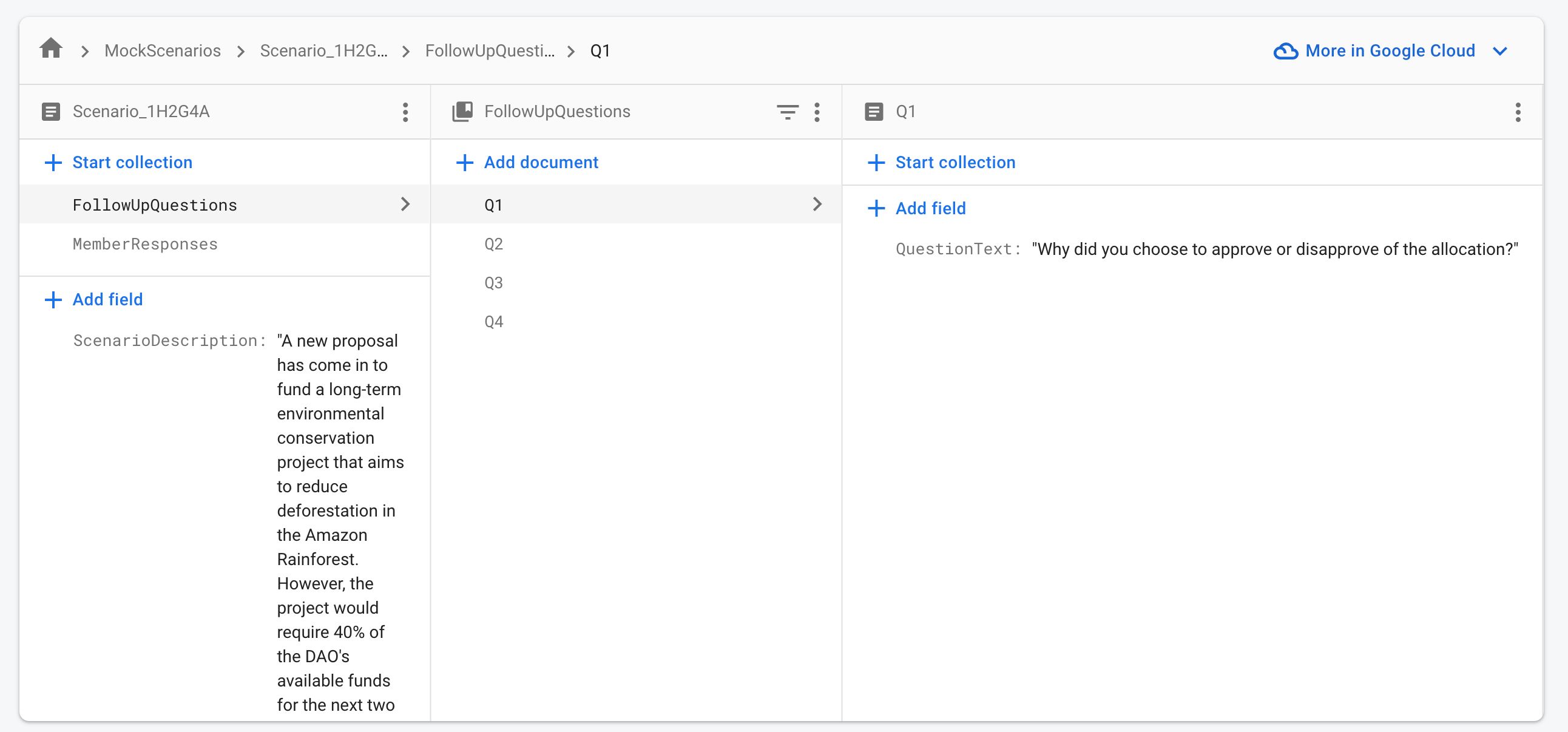Open More in Google Cloud link
This screenshot has height=732, width=1568.
coord(1390,50)
